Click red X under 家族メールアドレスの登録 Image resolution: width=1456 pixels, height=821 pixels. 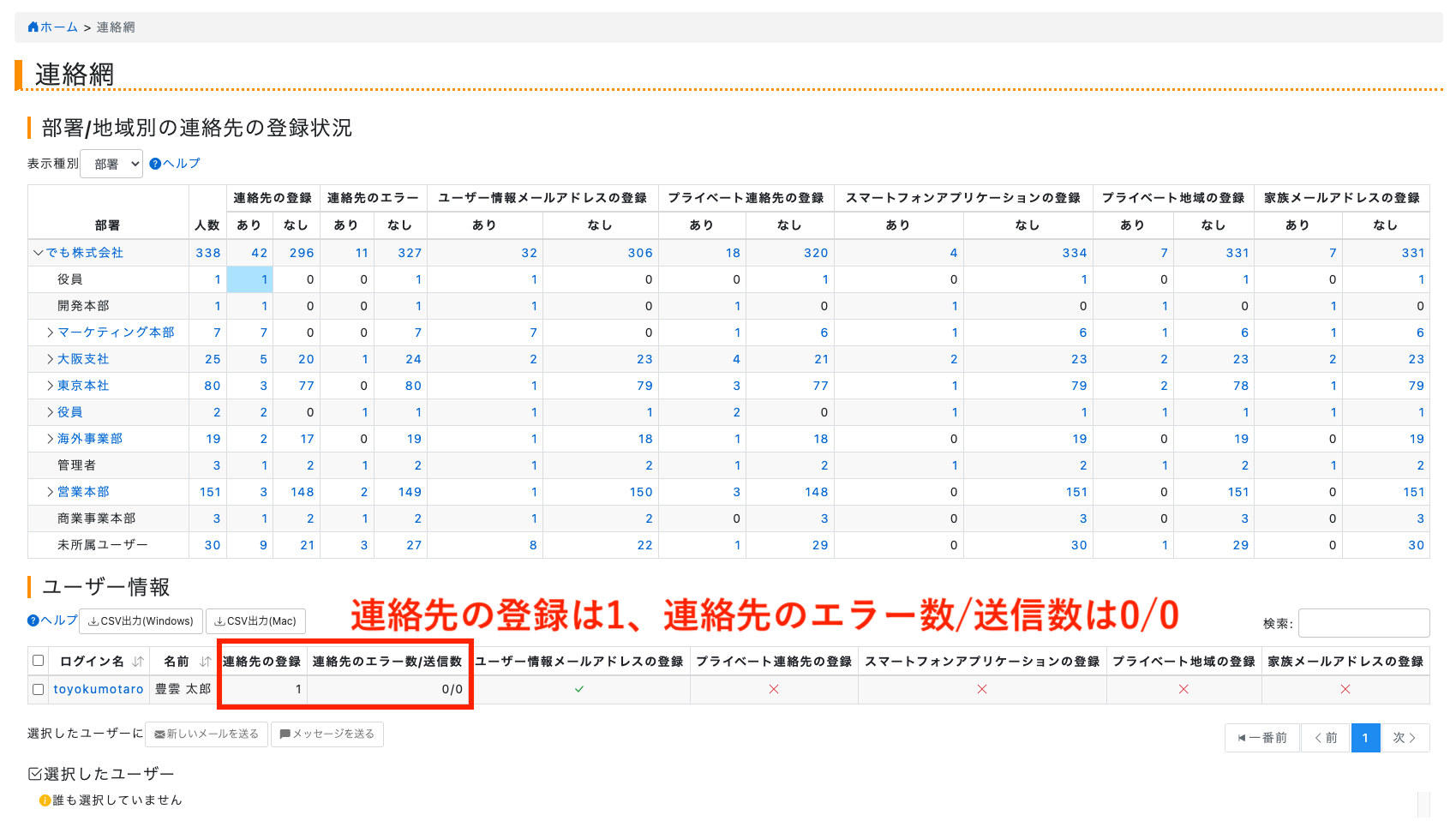1345,689
